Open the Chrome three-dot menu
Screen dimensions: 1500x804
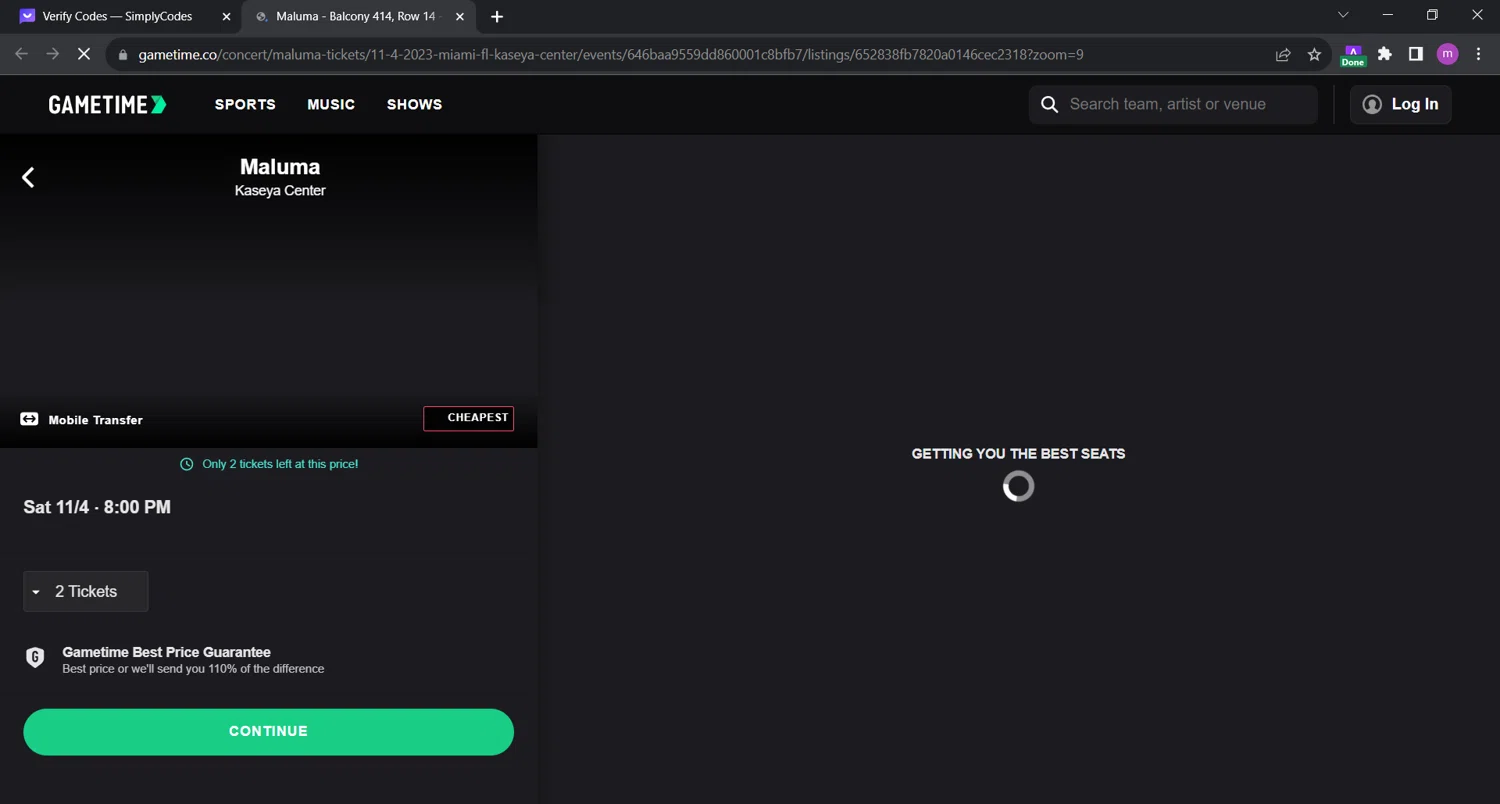point(1478,54)
